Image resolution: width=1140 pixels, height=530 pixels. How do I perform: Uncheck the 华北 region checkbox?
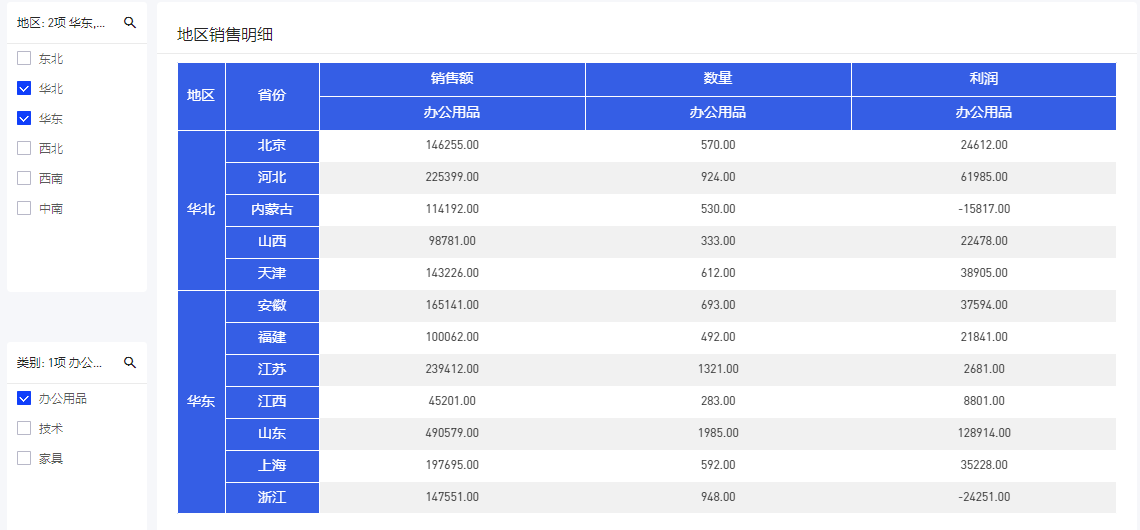tap(25, 89)
